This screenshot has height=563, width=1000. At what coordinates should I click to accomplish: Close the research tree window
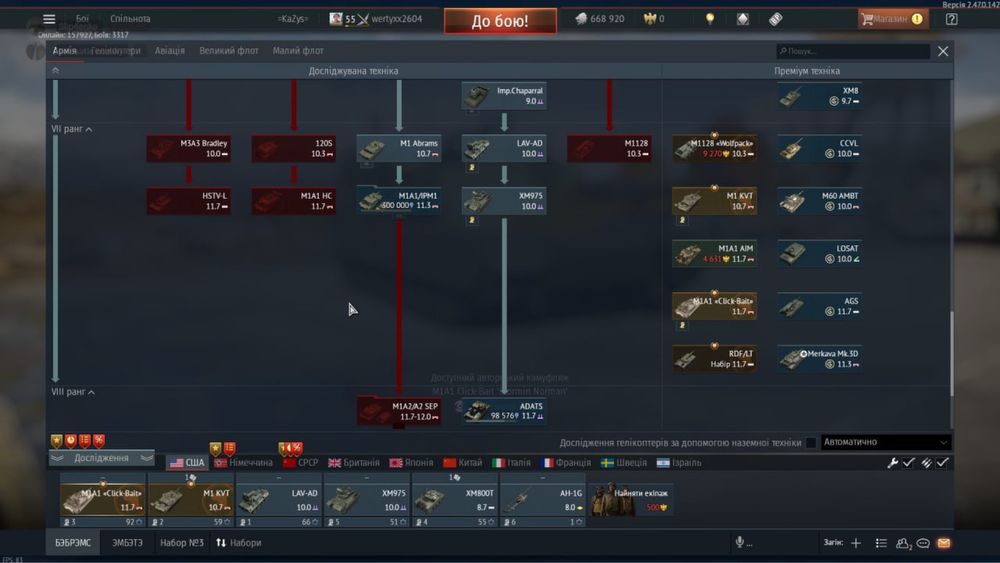pos(943,51)
